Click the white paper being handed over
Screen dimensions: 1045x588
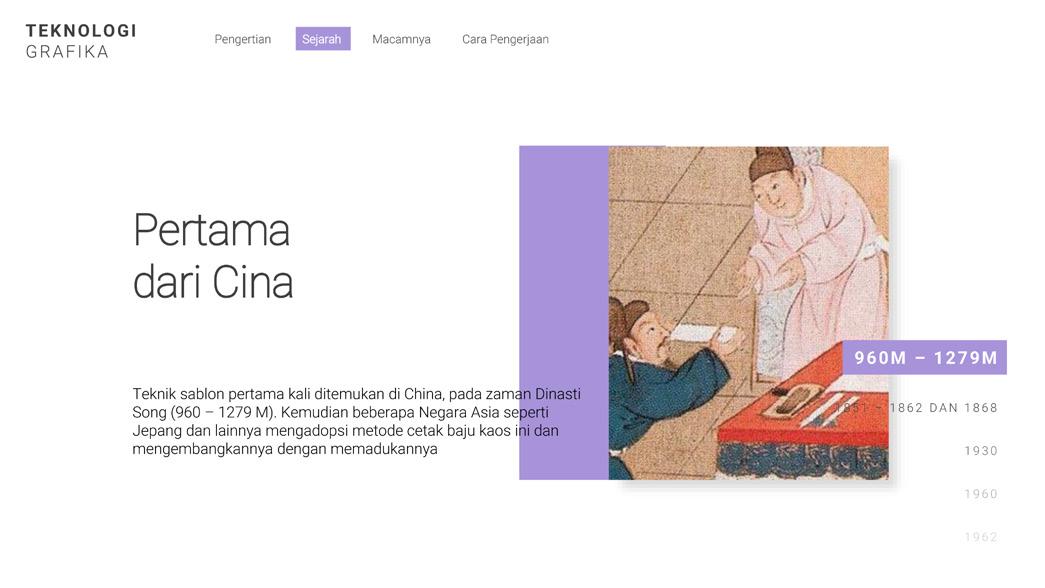coord(706,331)
